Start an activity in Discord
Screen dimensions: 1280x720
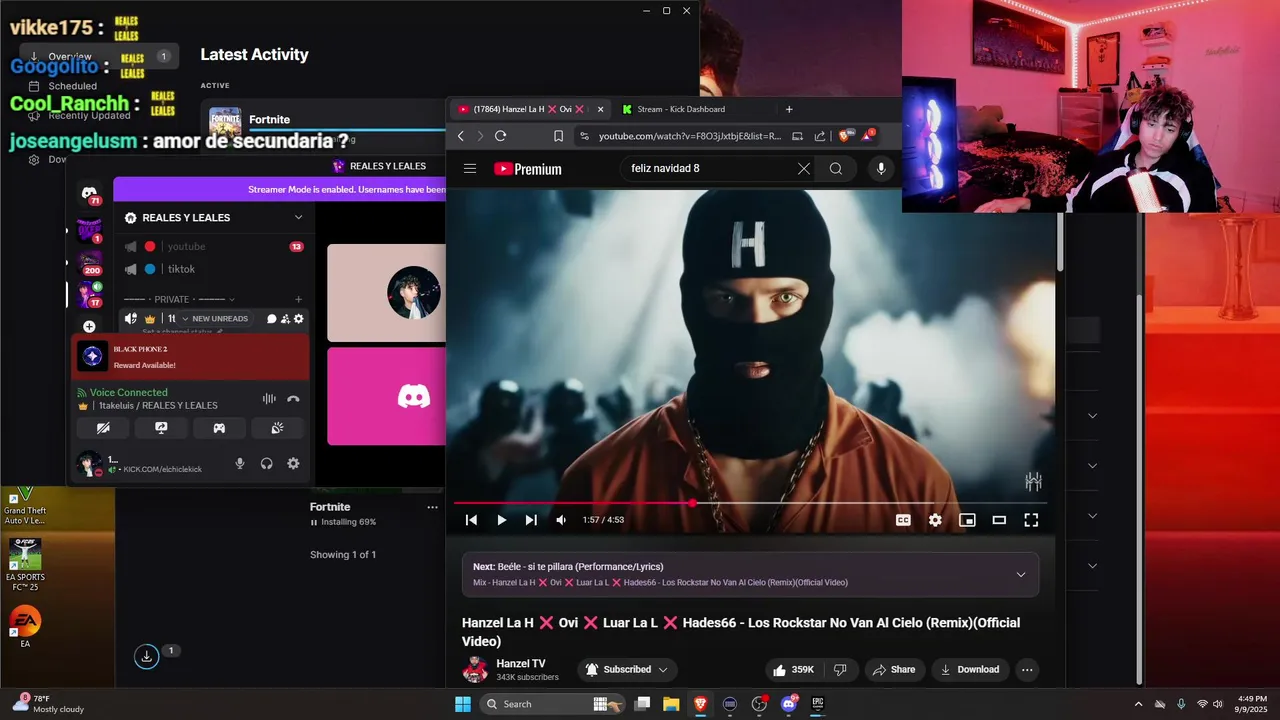tap(219, 428)
